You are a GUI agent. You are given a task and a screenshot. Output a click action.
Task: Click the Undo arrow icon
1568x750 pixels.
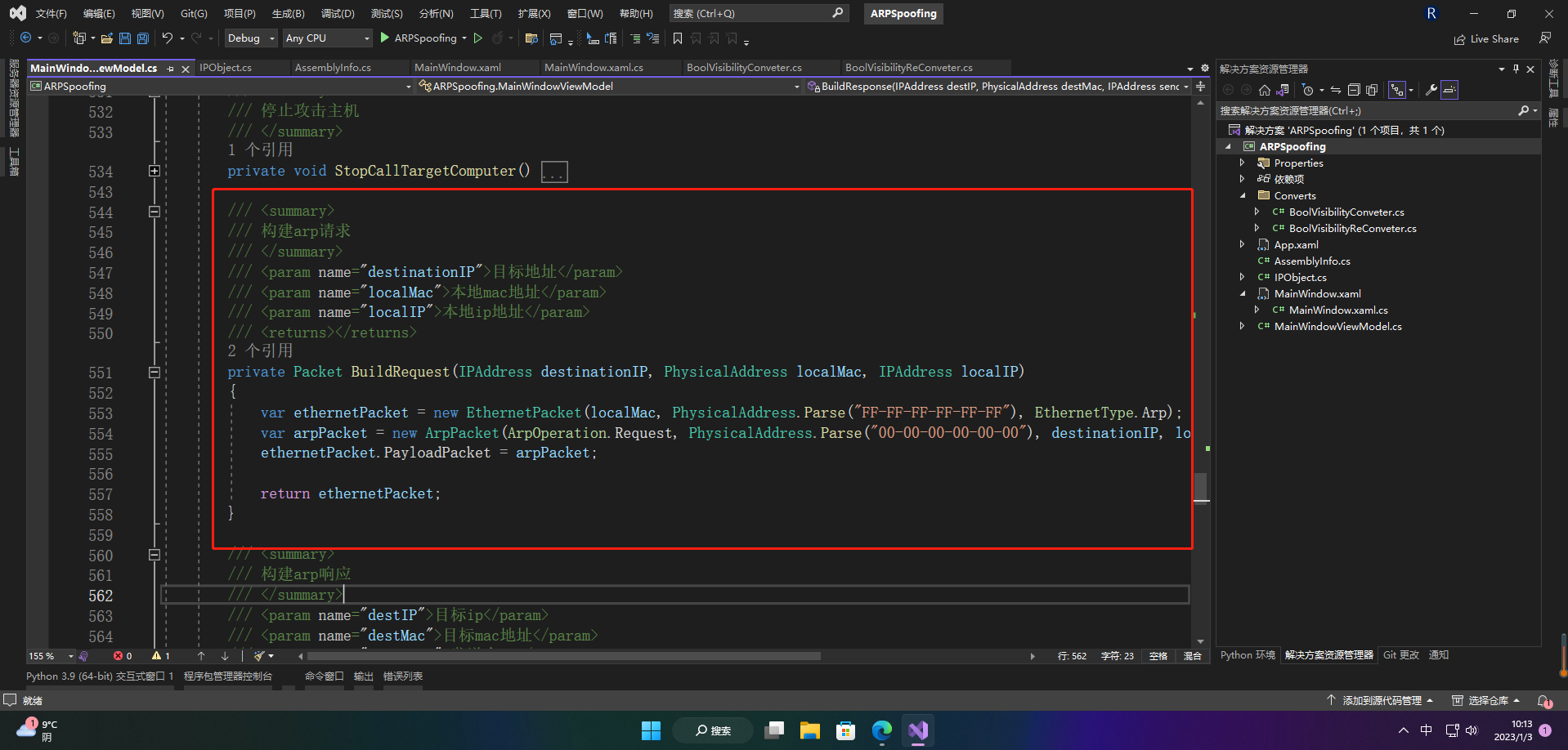point(168,38)
